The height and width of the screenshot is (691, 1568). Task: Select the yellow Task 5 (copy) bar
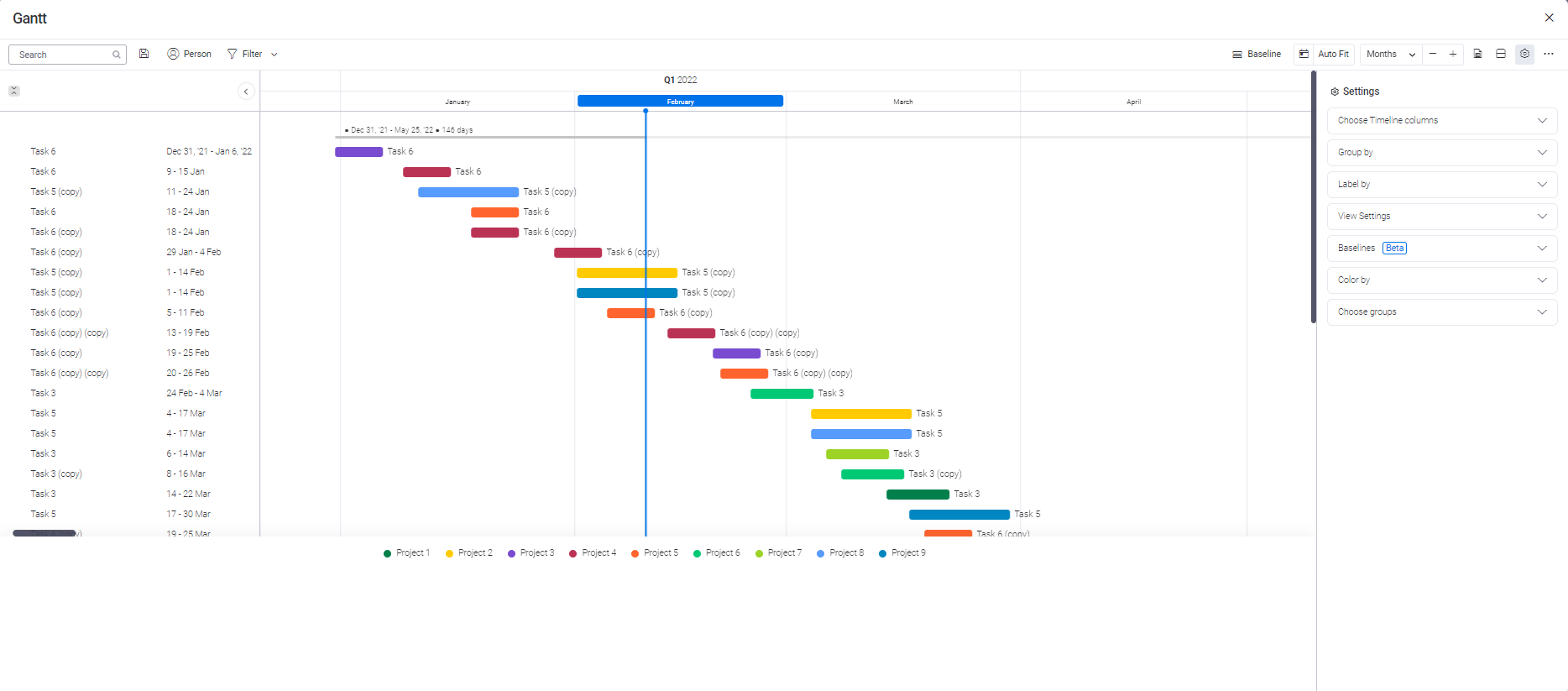tap(627, 273)
